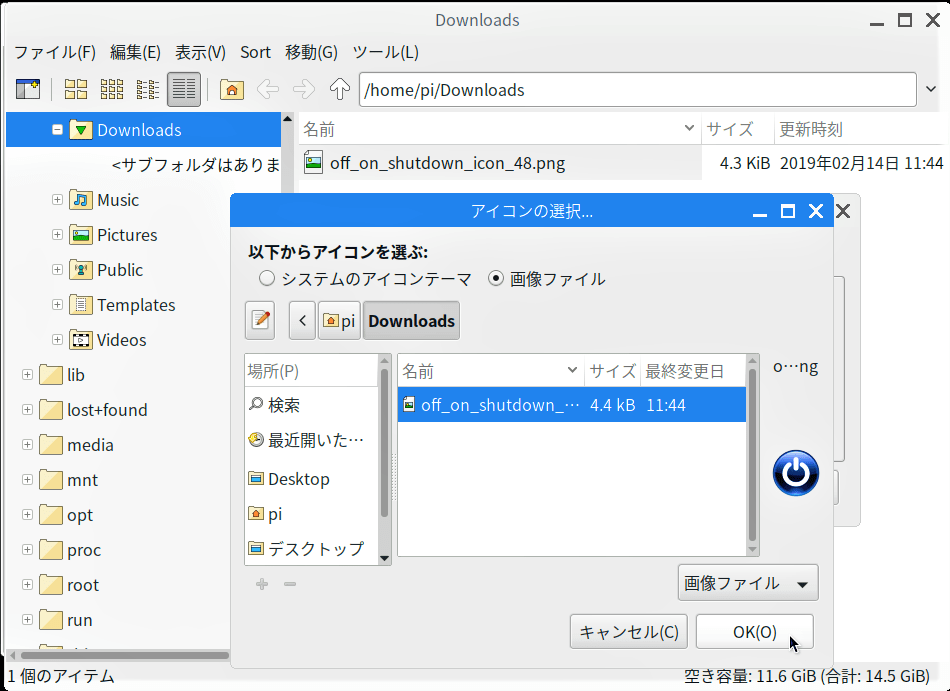
Task: Open the 編集(E) menu
Action: [135, 52]
